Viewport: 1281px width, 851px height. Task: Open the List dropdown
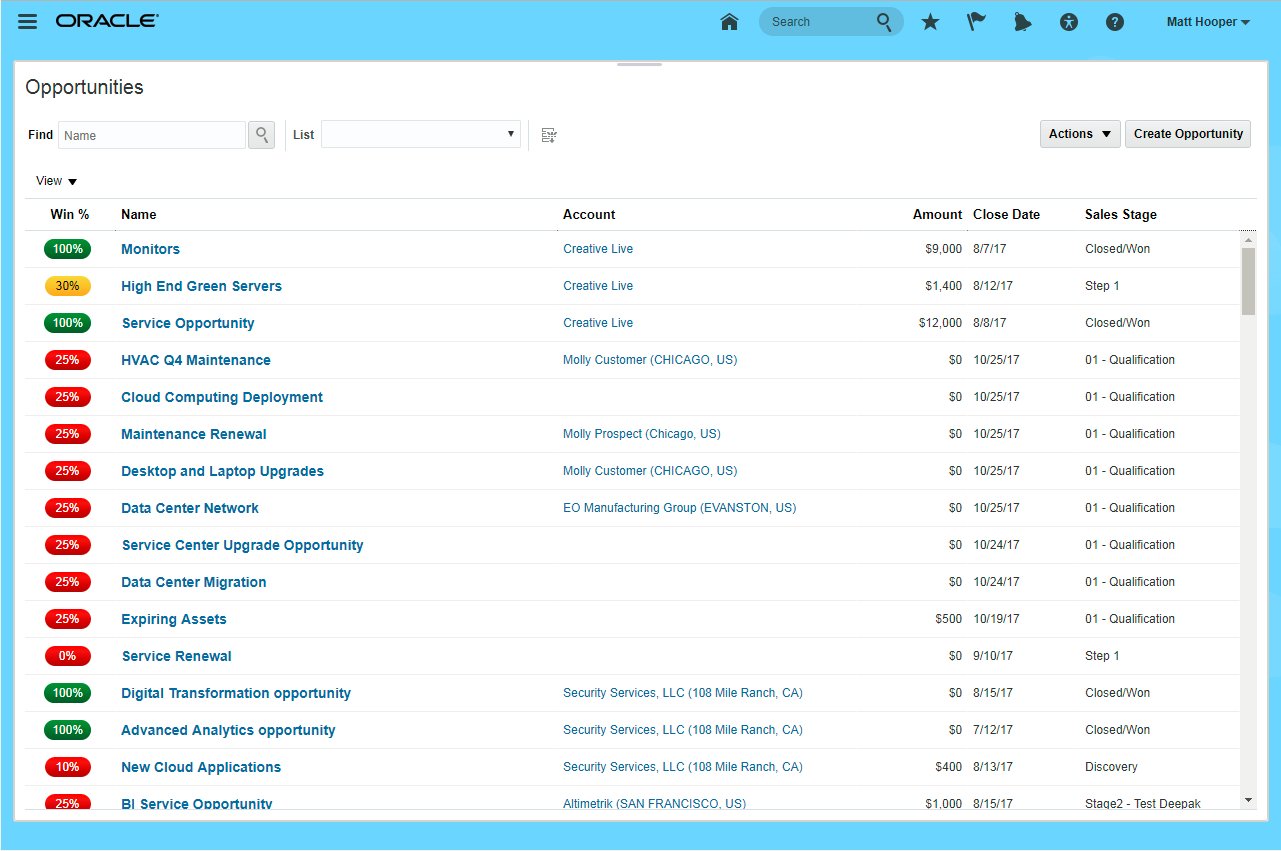pyautogui.click(x=421, y=135)
